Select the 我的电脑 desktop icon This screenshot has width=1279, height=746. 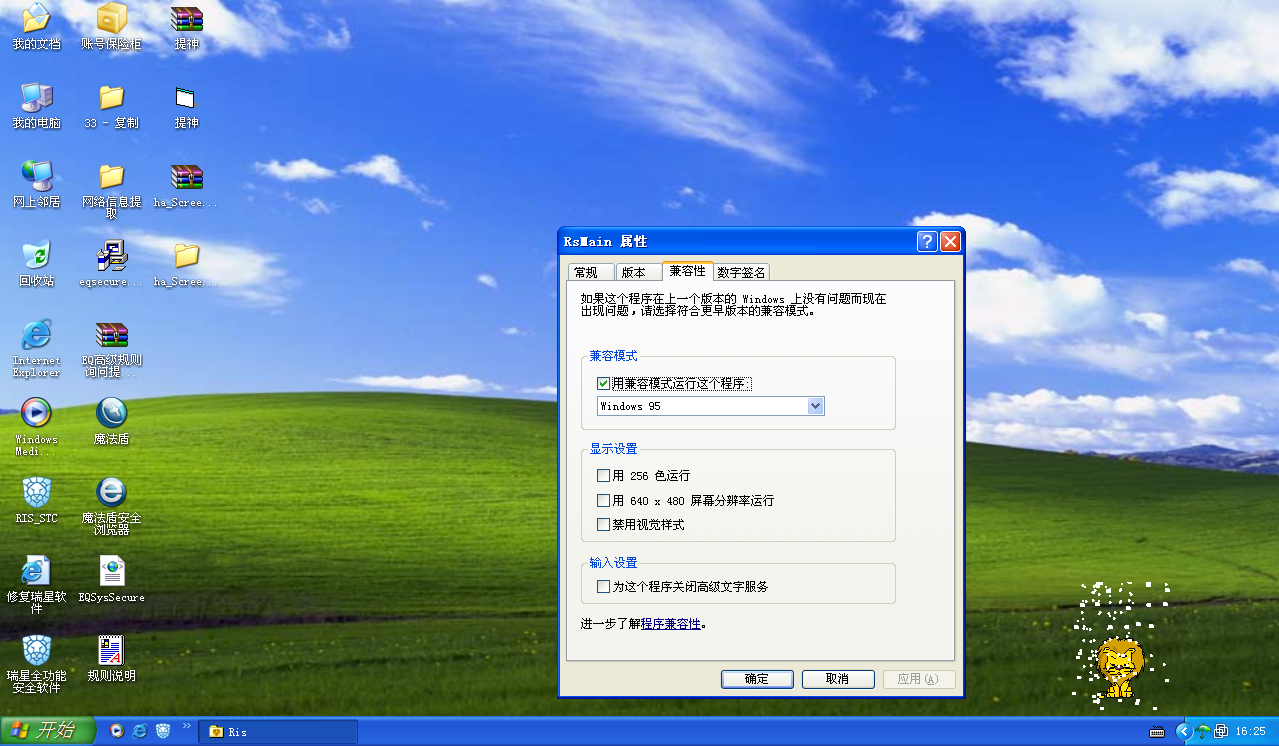click(x=36, y=106)
